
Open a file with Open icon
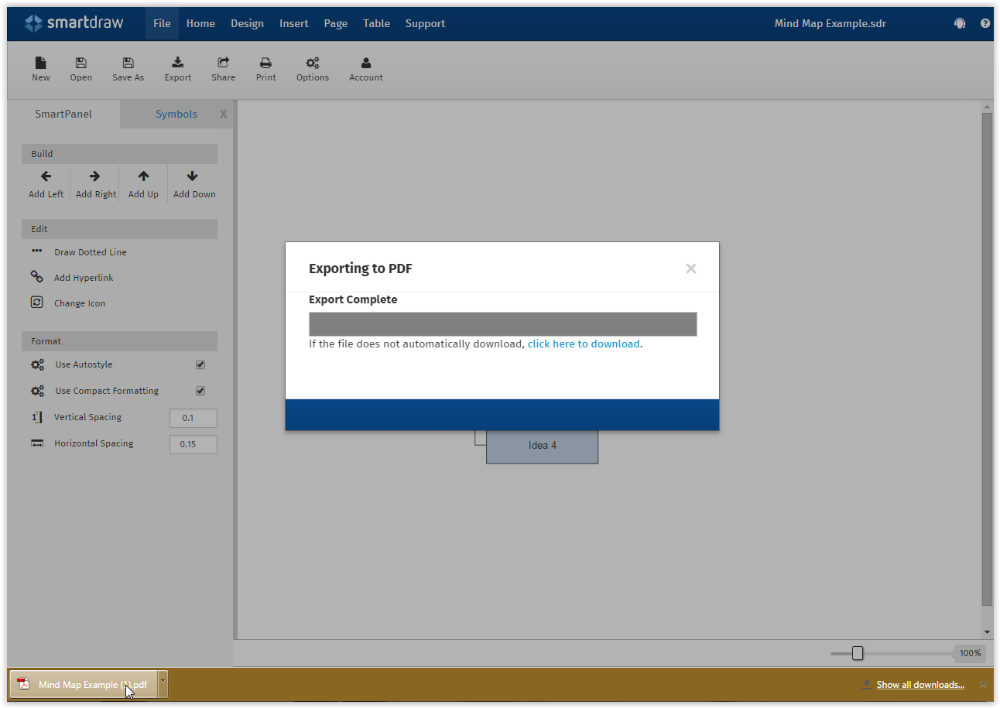[x=81, y=63]
